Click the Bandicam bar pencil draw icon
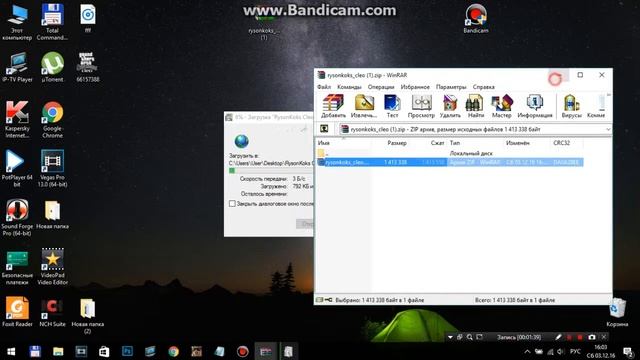640x360 pixels. [x=558, y=337]
